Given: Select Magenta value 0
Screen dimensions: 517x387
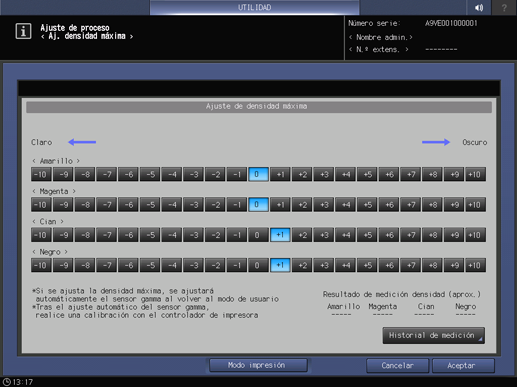Looking at the screenshot, I should 258,205.
